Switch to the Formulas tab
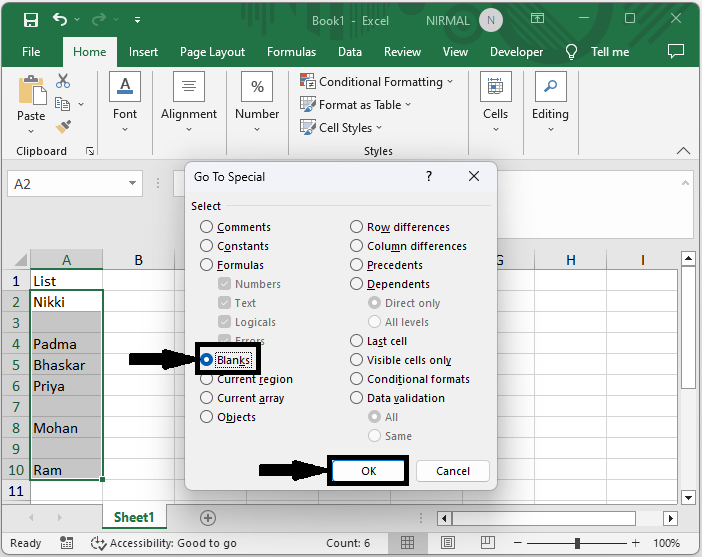Viewport: 702px width, 557px height. (x=291, y=52)
